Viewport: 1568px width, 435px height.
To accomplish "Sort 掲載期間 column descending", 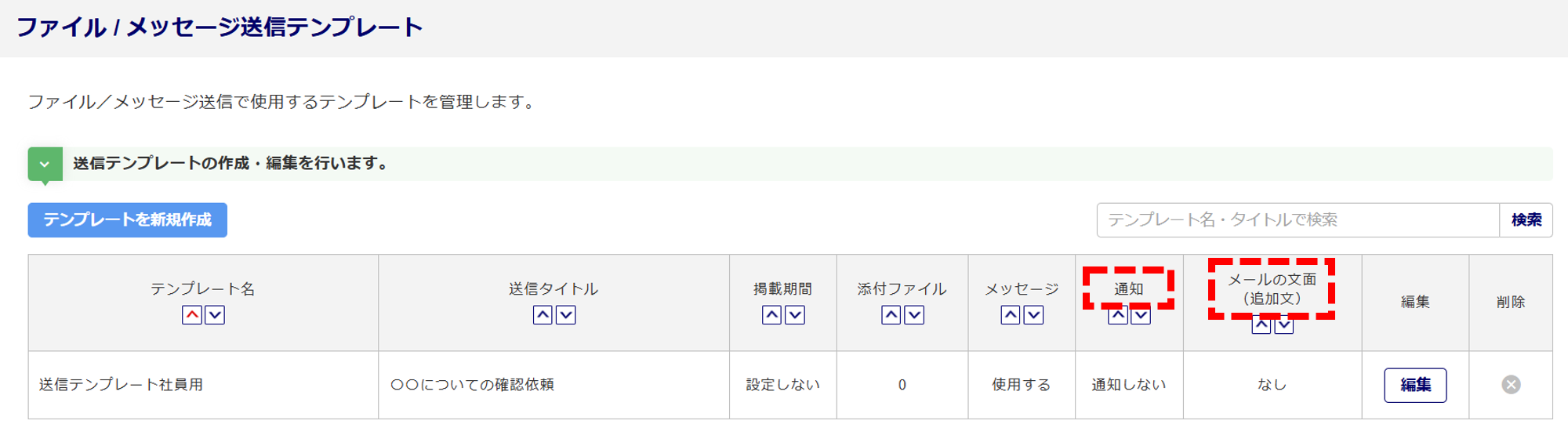I will (x=795, y=315).
